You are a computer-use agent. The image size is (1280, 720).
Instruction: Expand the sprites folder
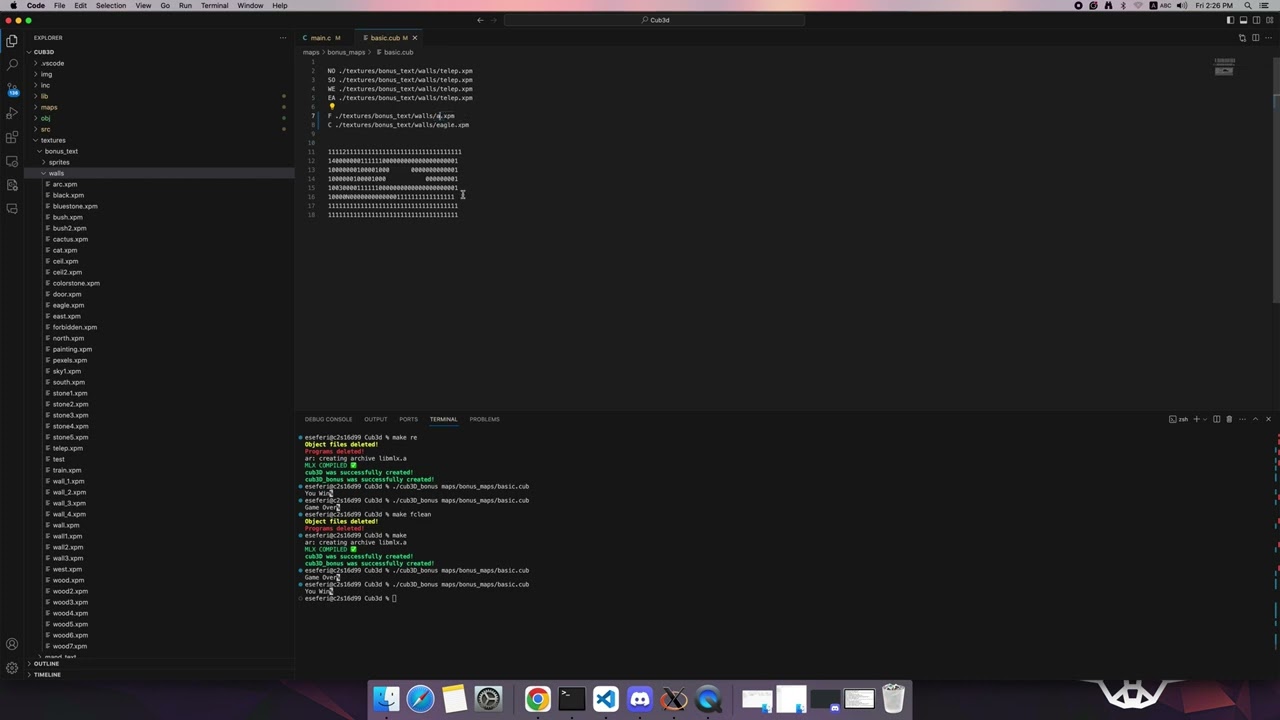159,162
